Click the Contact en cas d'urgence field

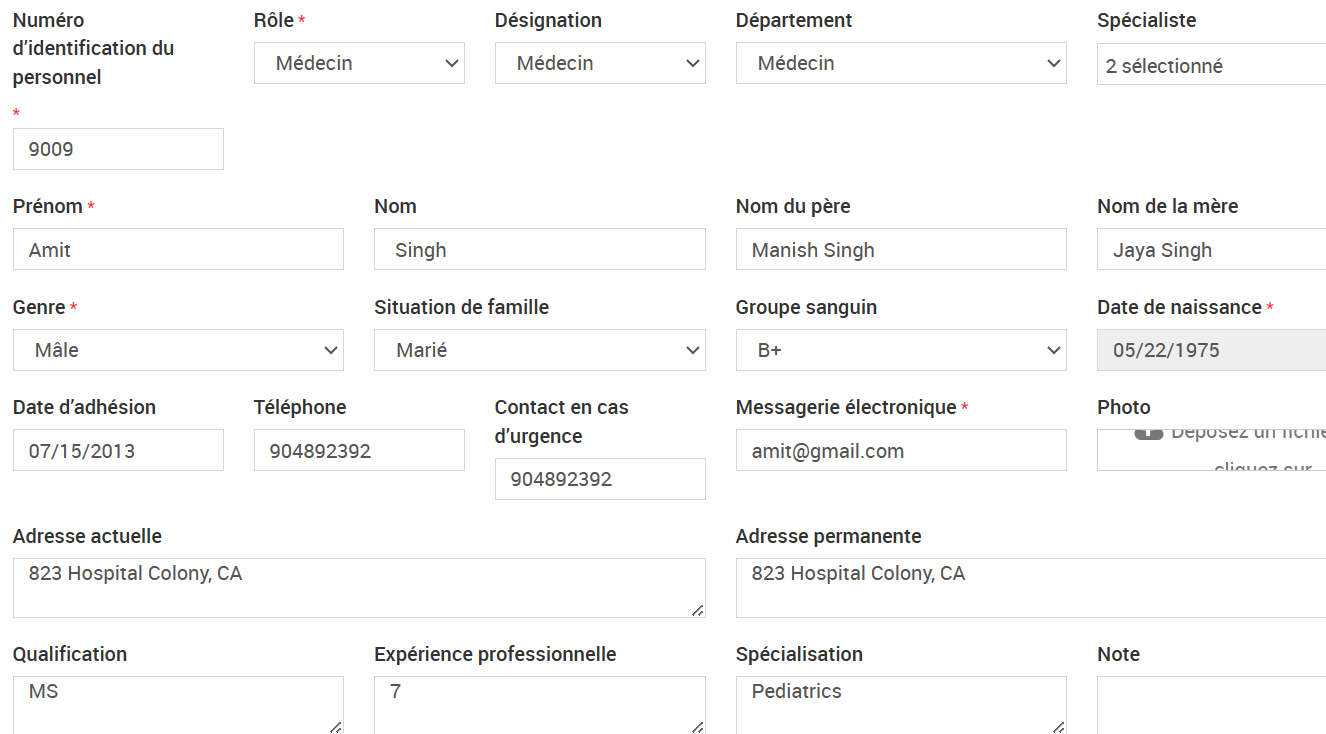click(x=600, y=479)
